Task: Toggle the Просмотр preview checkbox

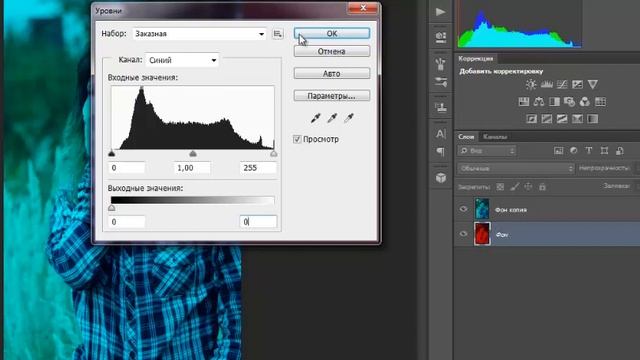Action: pos(297,139)
